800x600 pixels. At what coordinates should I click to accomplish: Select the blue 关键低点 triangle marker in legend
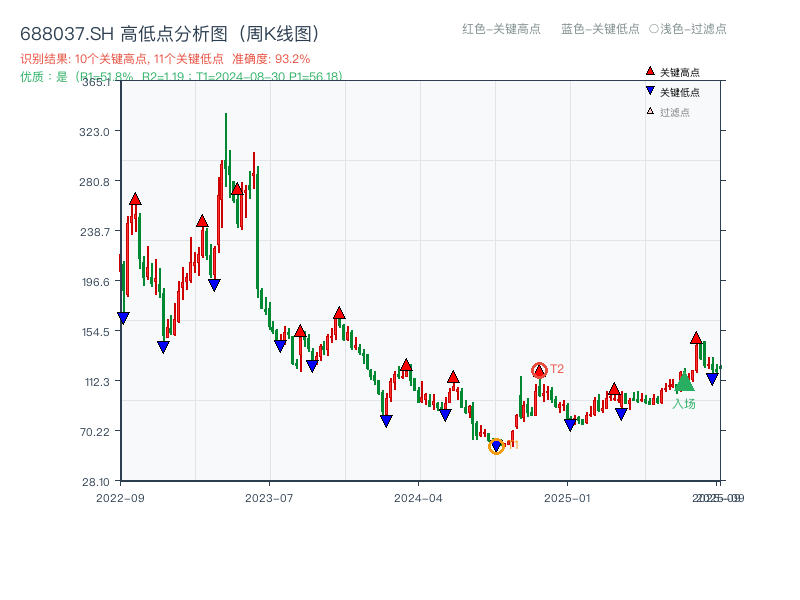tap(650, 90)
